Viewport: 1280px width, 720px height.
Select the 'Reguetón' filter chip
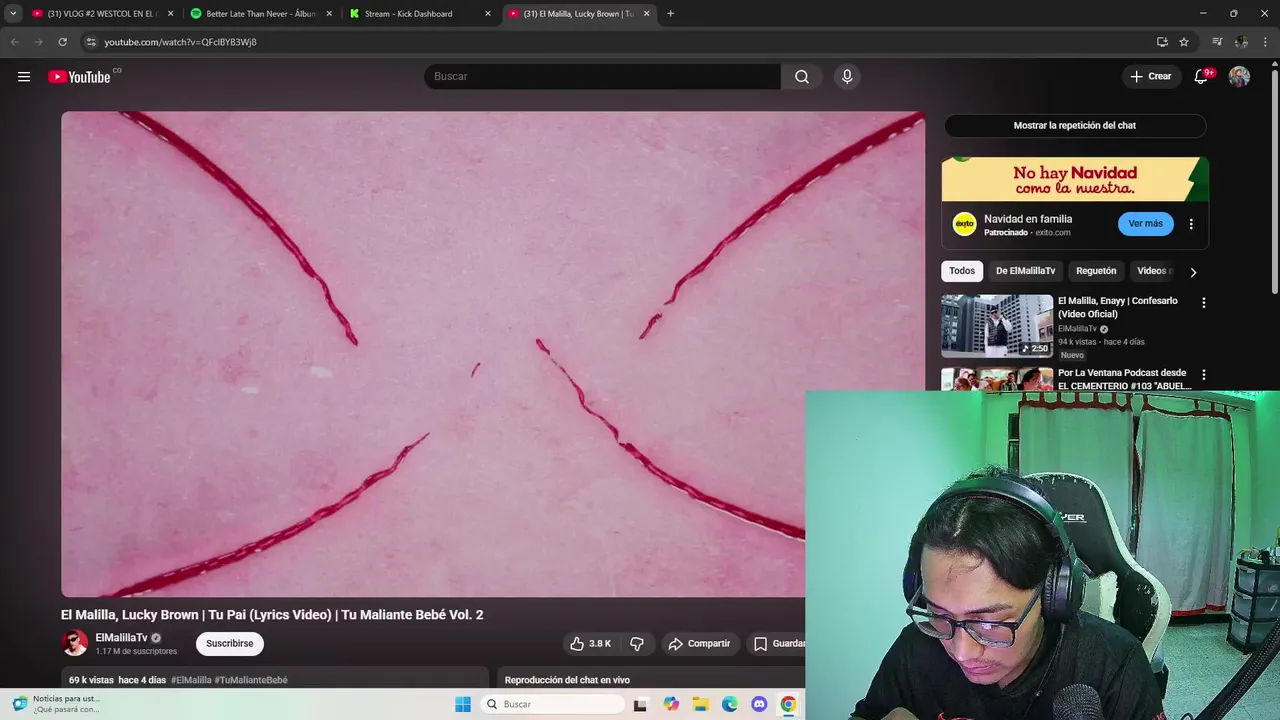tap(1096, 271)
